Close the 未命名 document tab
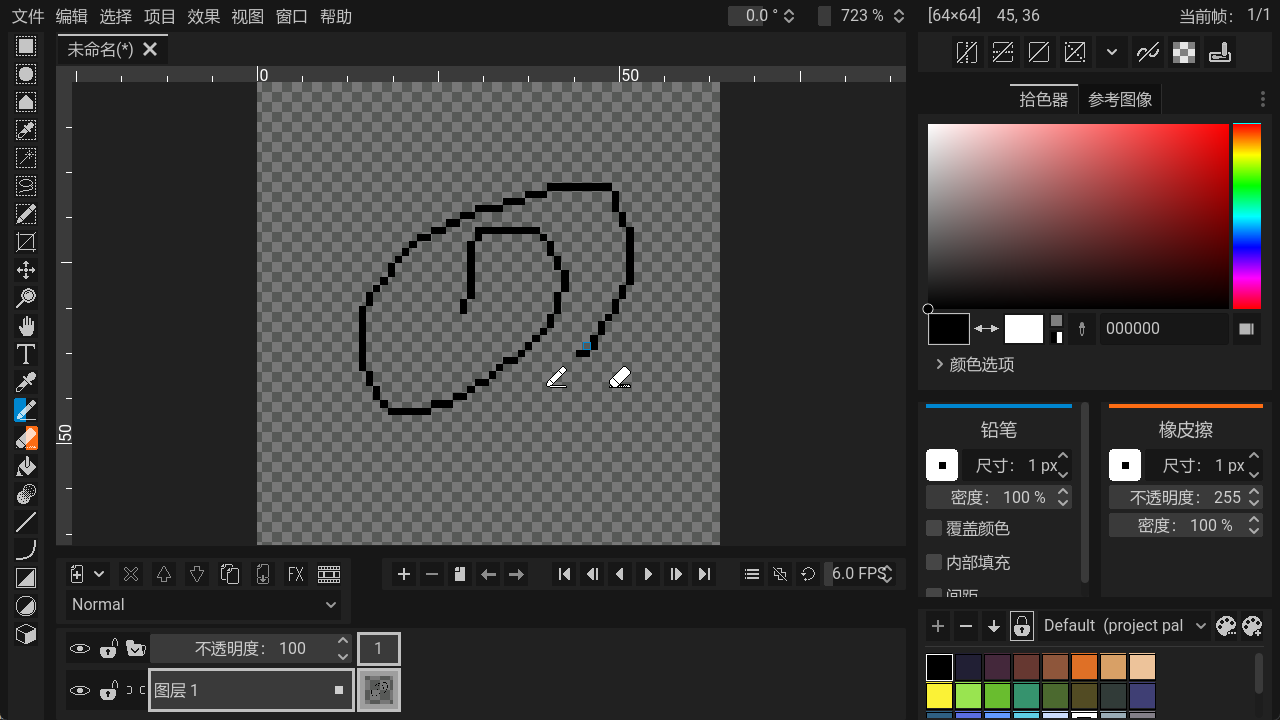 click(x=150, y=49)
